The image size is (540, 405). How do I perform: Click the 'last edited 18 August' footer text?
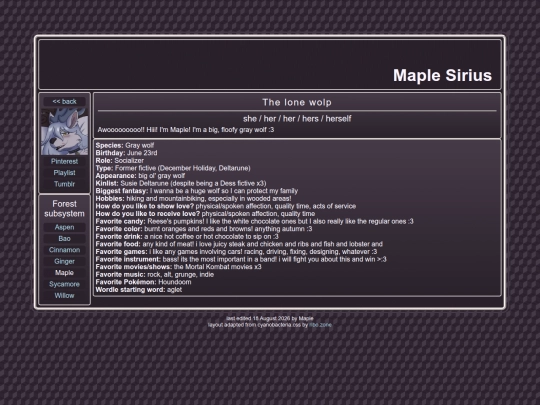click(270, 319)
